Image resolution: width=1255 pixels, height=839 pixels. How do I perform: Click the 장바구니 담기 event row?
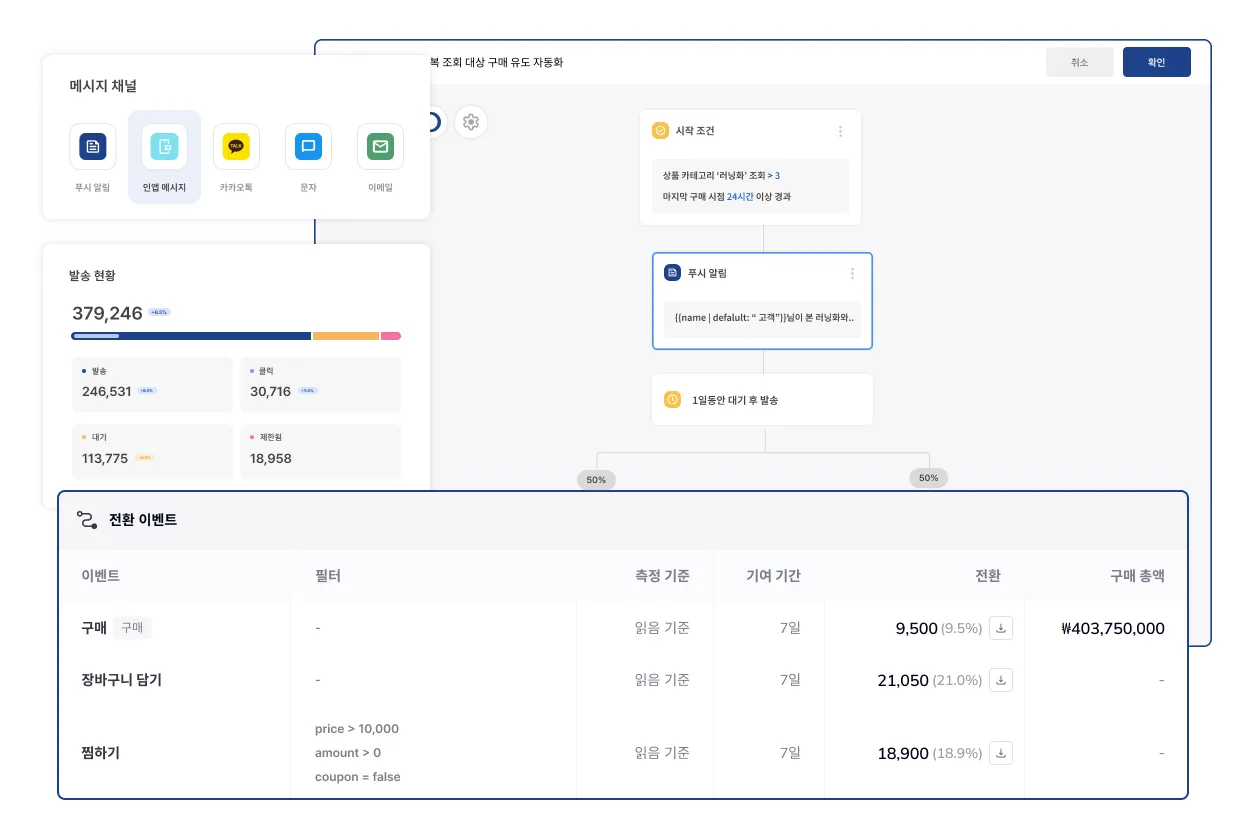(623, 680)
